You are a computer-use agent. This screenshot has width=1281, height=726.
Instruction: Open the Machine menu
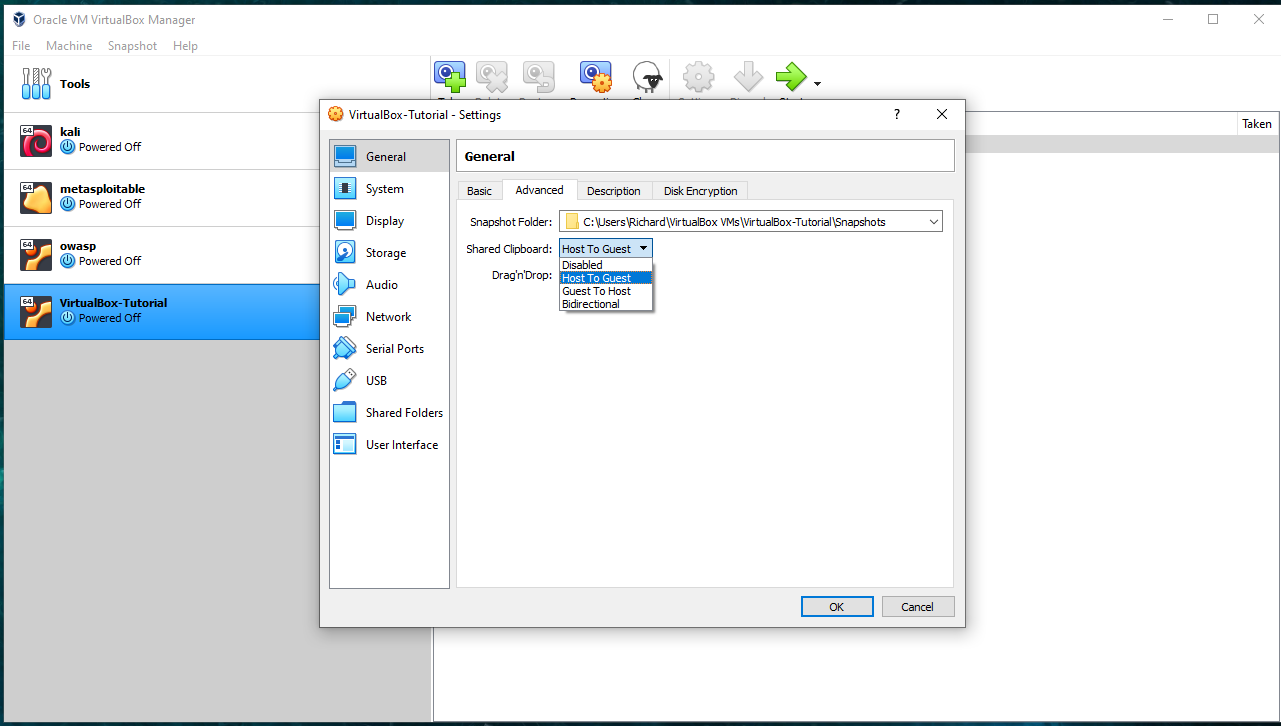click(69, 46)
